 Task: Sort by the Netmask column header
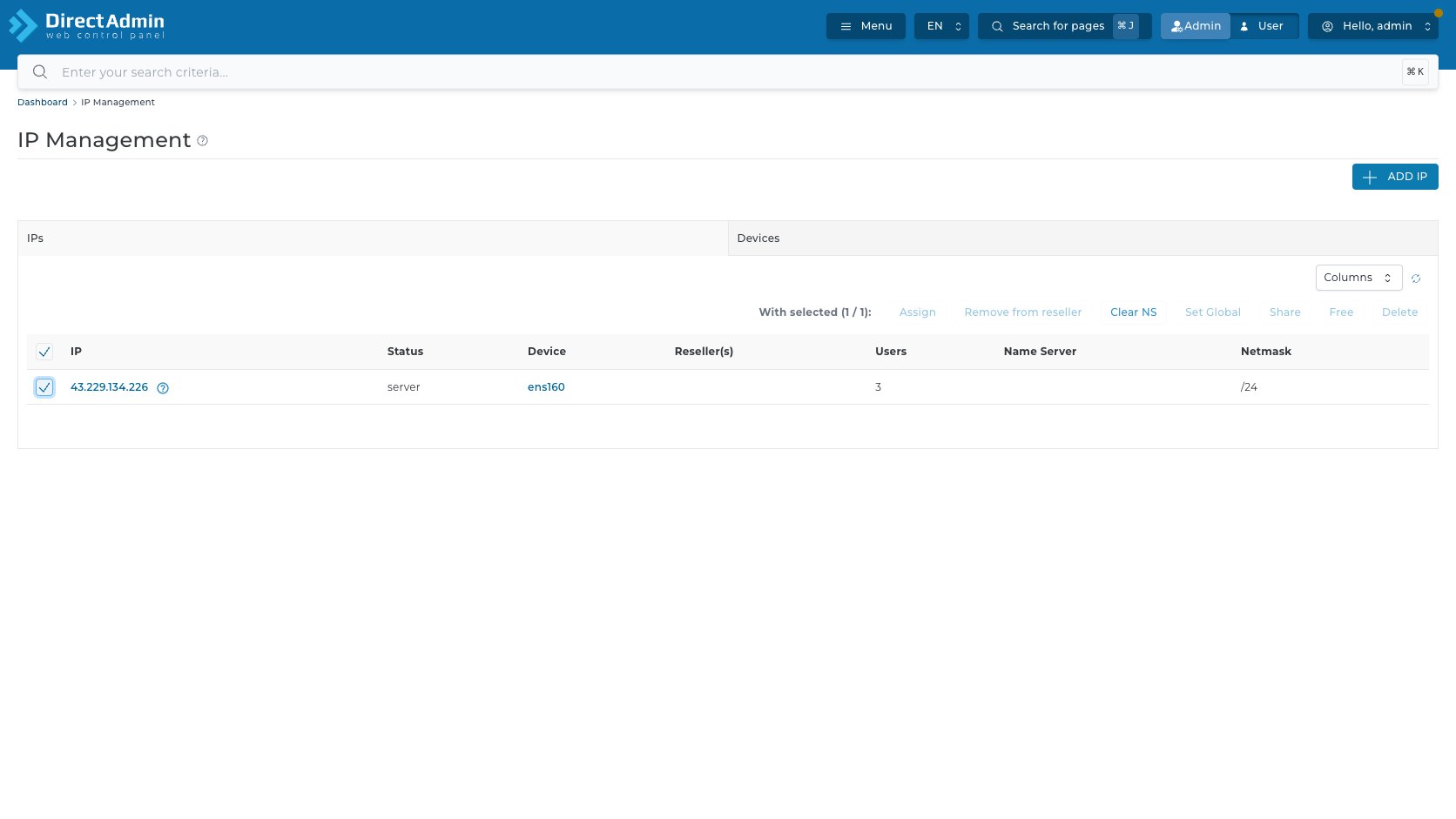point(1265,352)
